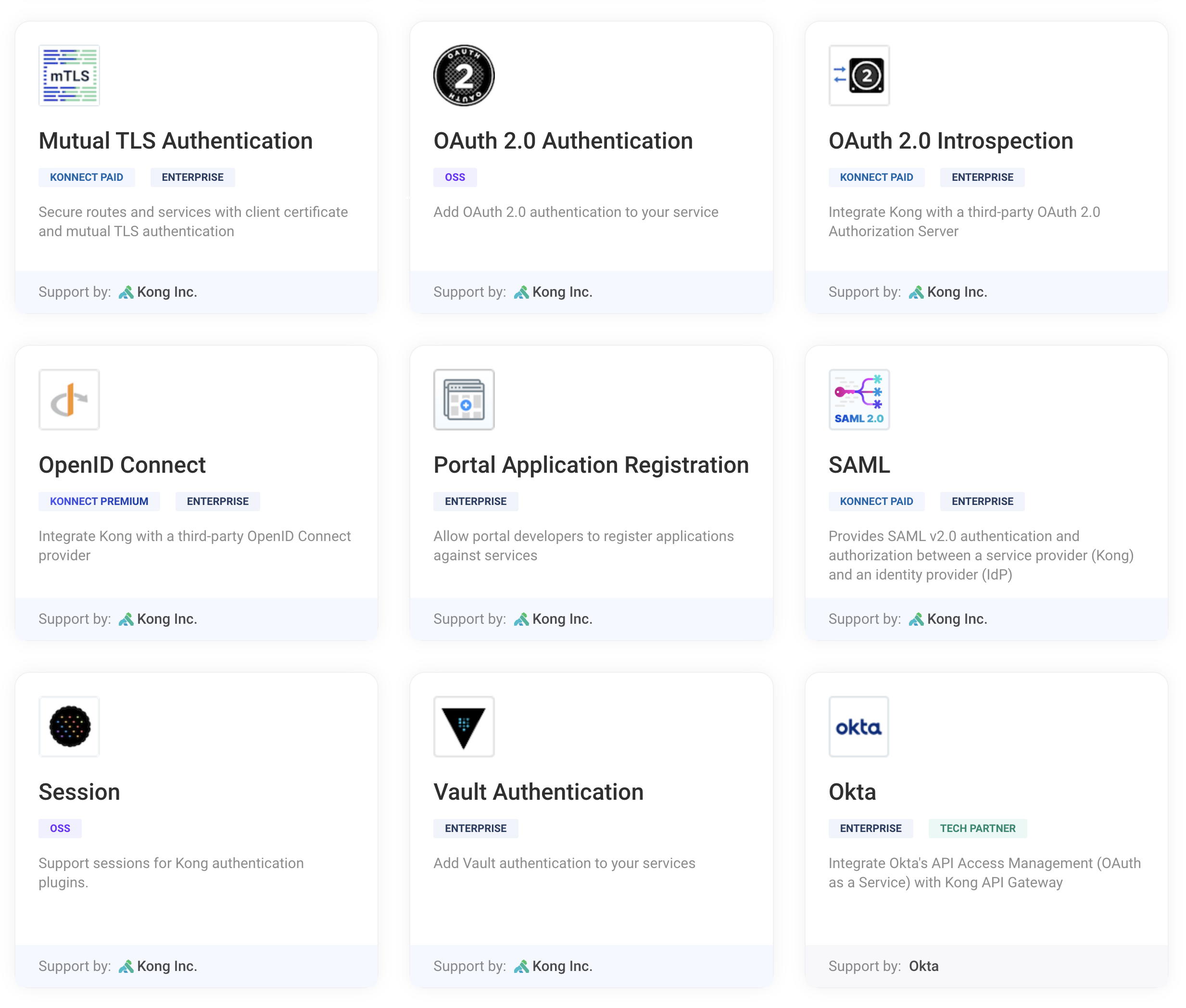1186x1008 pixels.
Task: Open the OpenID Connect plugin title
Action: tap(122, 465)
